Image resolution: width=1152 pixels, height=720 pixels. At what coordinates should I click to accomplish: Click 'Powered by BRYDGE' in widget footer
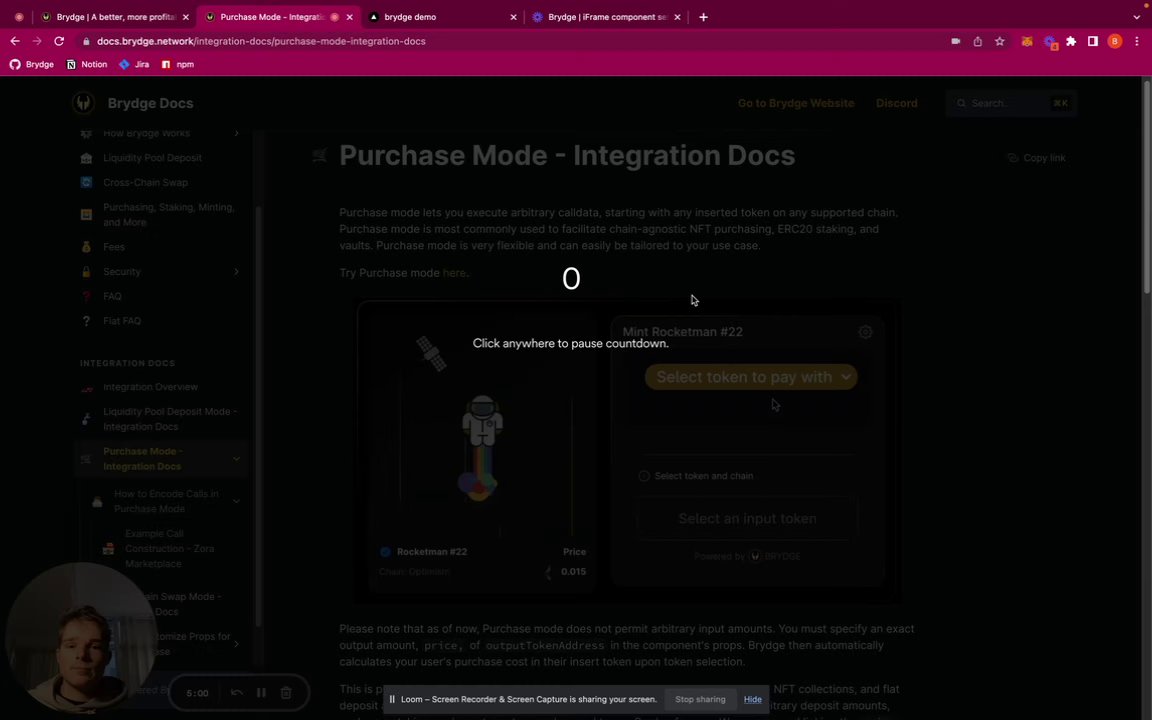pos(747,556)
